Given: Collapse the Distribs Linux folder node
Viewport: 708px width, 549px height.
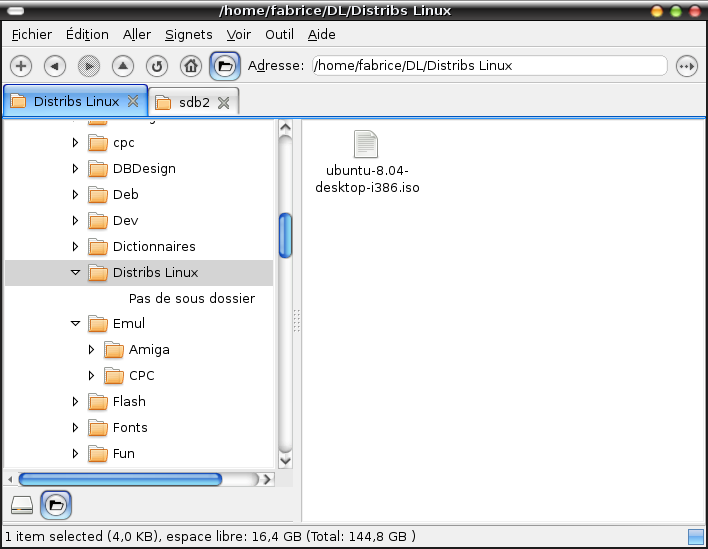Looking at the screenshot, I should [x=75, y=272].
